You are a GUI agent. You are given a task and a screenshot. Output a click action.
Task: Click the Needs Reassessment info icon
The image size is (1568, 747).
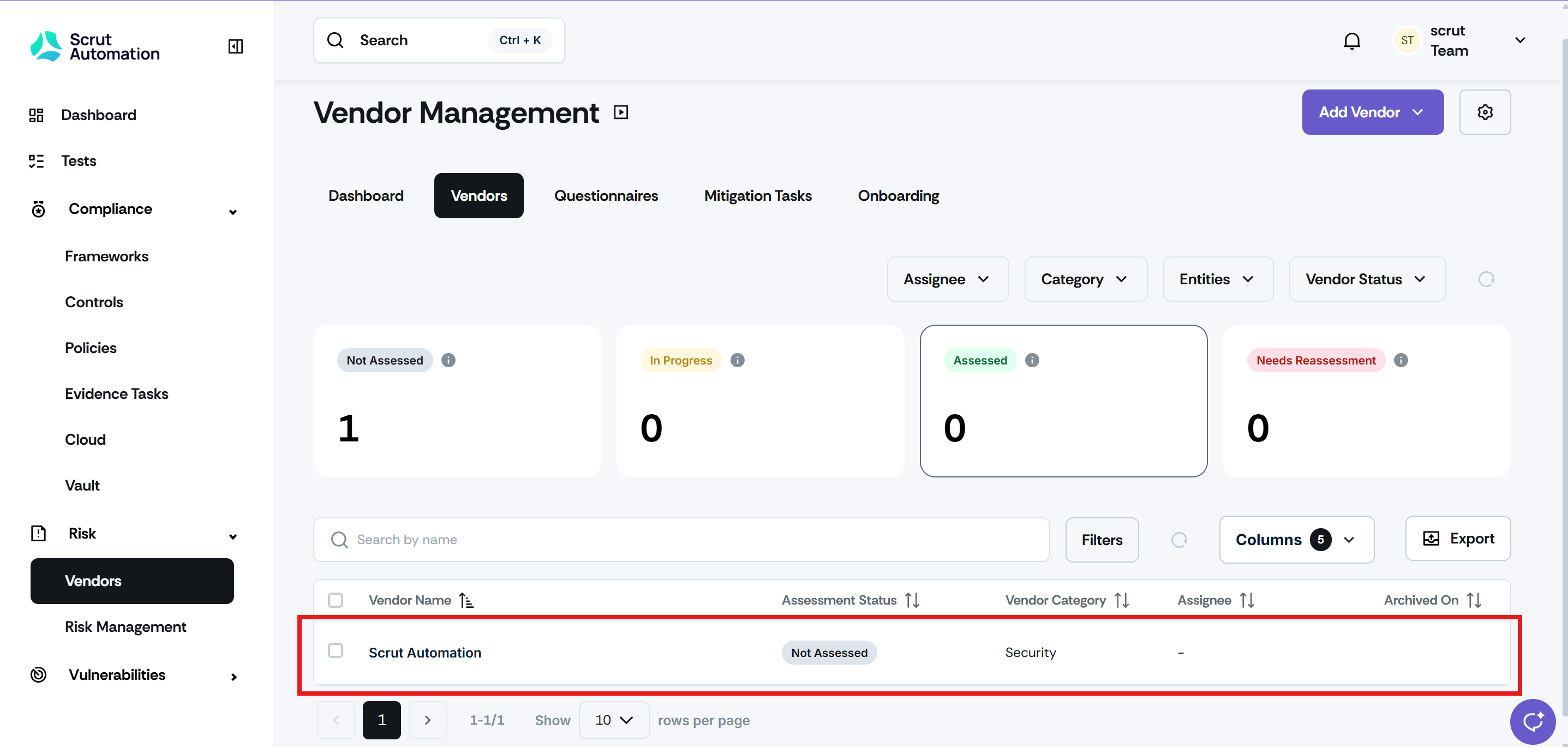click(x=1400, y=361)
